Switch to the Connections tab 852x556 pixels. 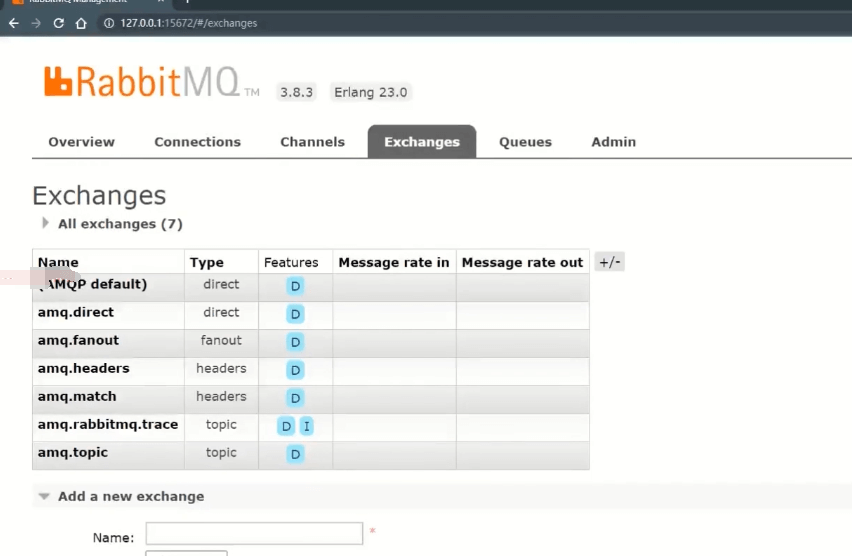197,142
